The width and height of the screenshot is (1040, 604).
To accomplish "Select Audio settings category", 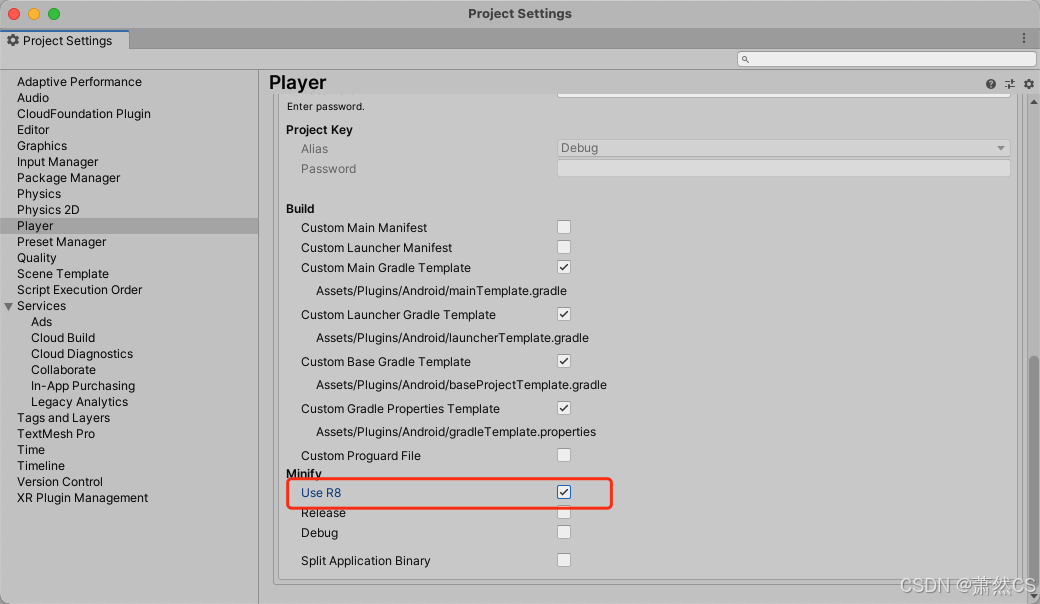I will click(x=32, y=97).
